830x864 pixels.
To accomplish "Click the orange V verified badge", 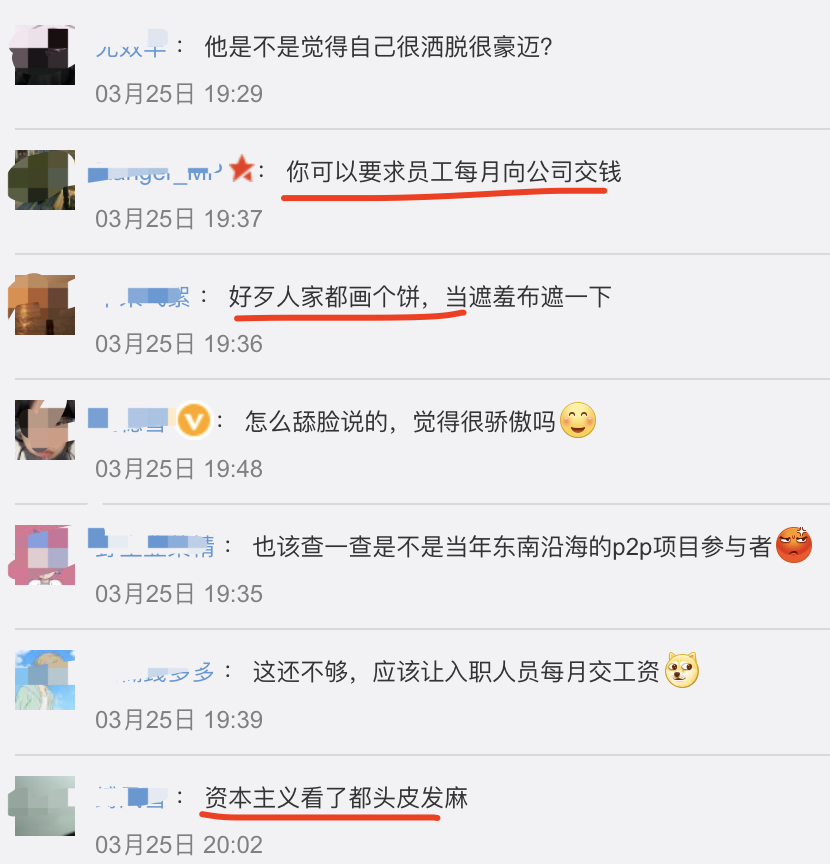I will pyautogui.click(x=194, y=421).
